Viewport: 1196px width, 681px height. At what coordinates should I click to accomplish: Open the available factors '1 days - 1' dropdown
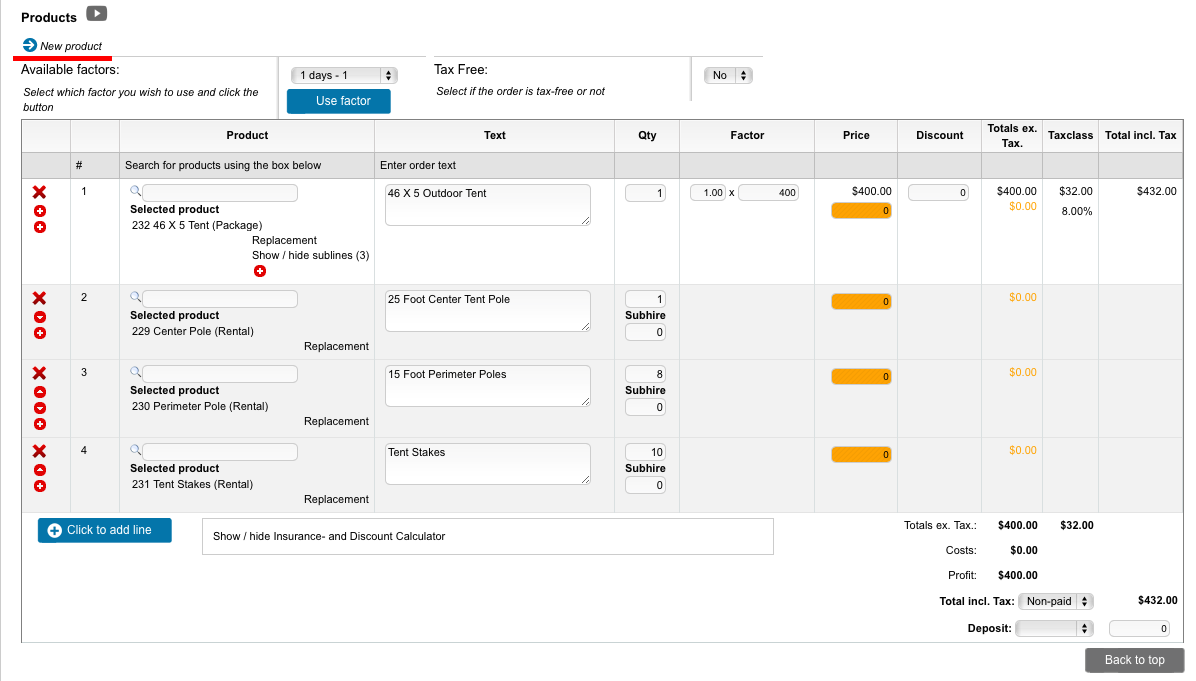tap(344, 75)
